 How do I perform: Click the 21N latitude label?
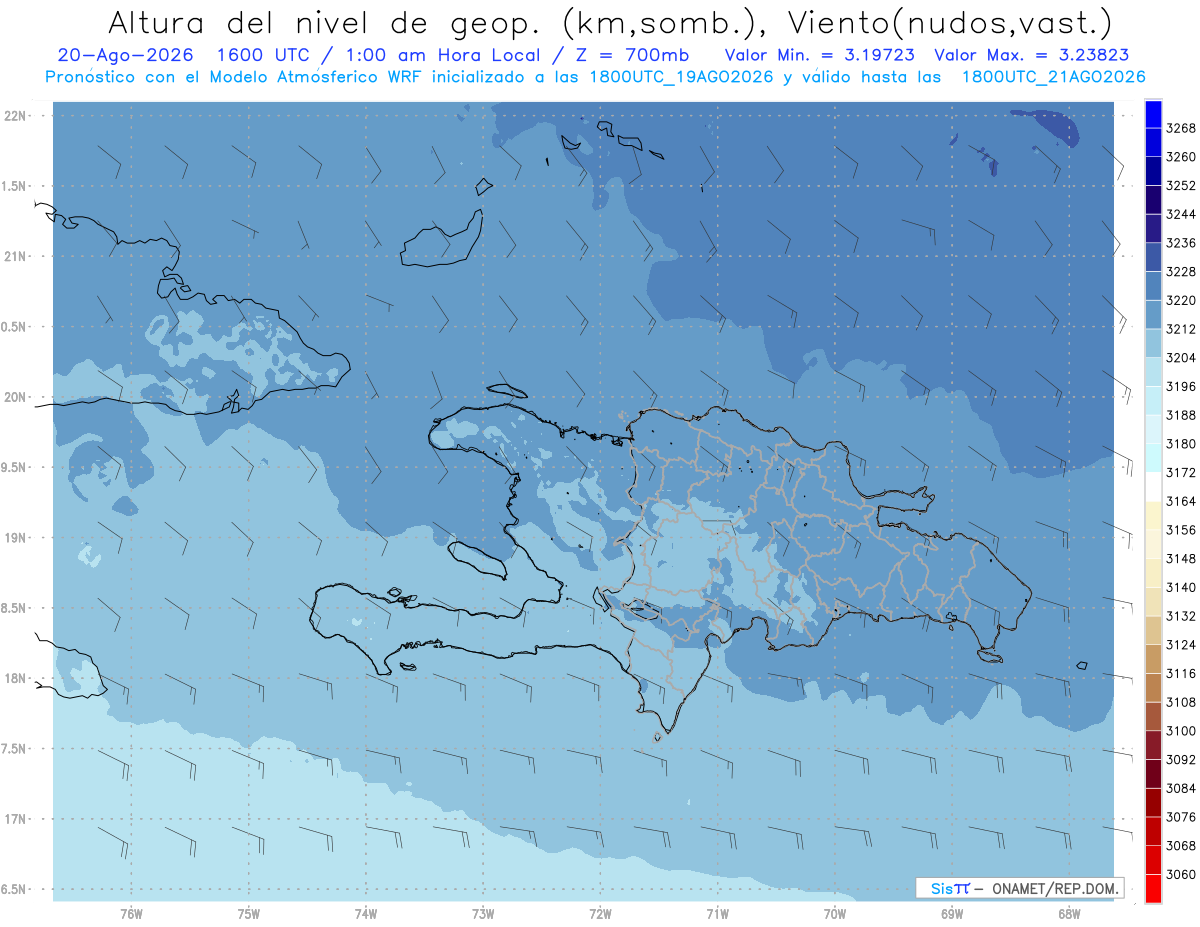point(16,256)
